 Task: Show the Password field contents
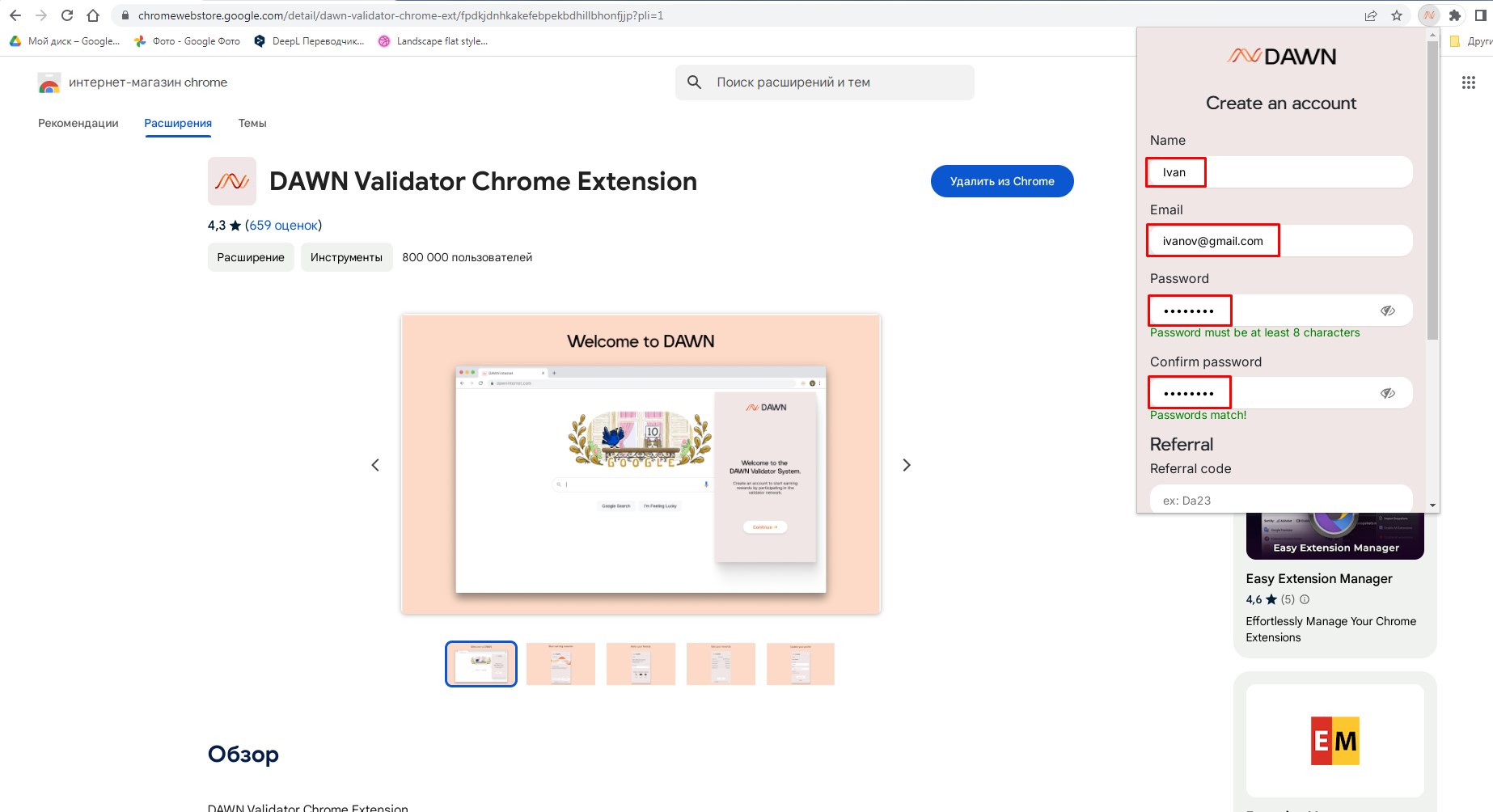[1388, 311]
